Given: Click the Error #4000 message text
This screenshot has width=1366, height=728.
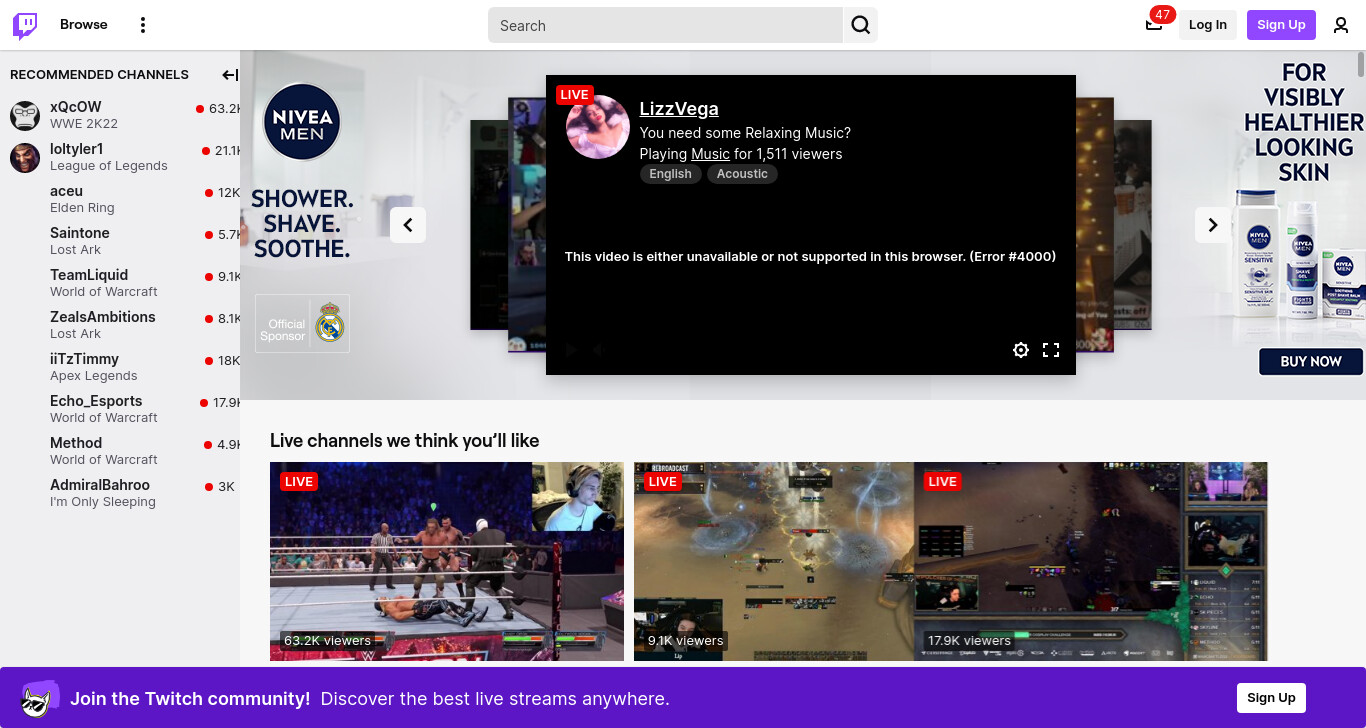Looking at the screenshot, I should tap(810, 257).
